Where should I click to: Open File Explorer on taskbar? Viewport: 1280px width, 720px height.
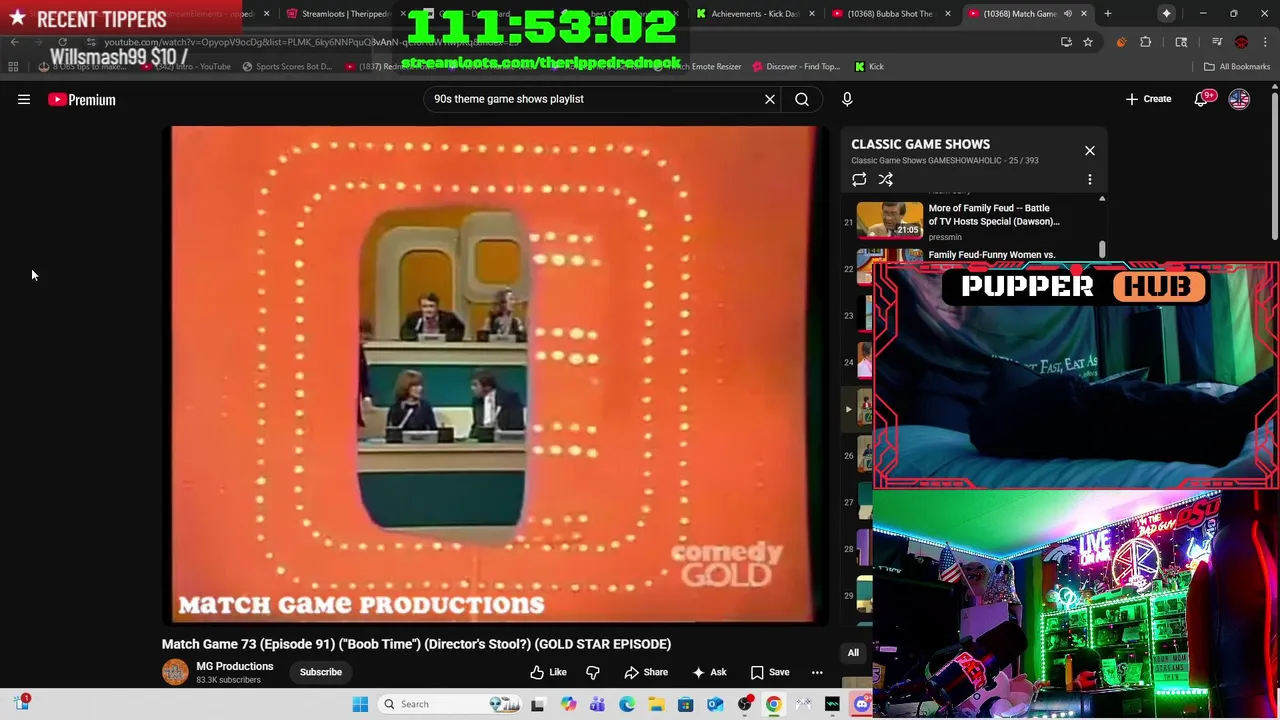(656, 704)
